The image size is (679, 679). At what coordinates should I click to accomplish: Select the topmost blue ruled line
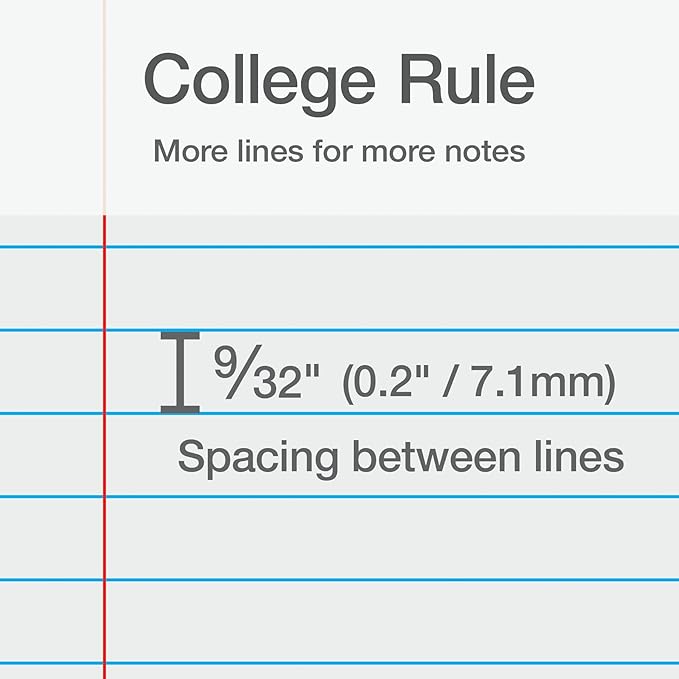point(400,246)
